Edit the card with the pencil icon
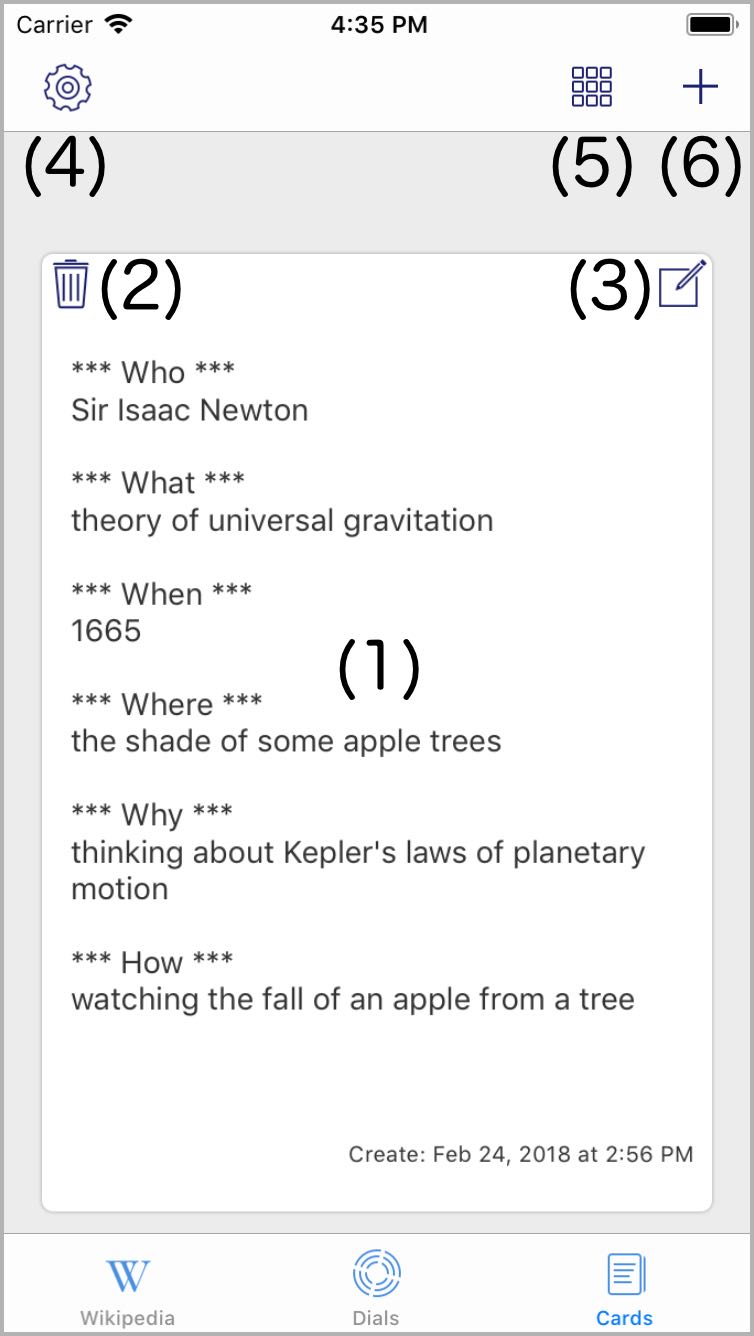Viewport: 754px width, 1336px height. click(683, 284)
